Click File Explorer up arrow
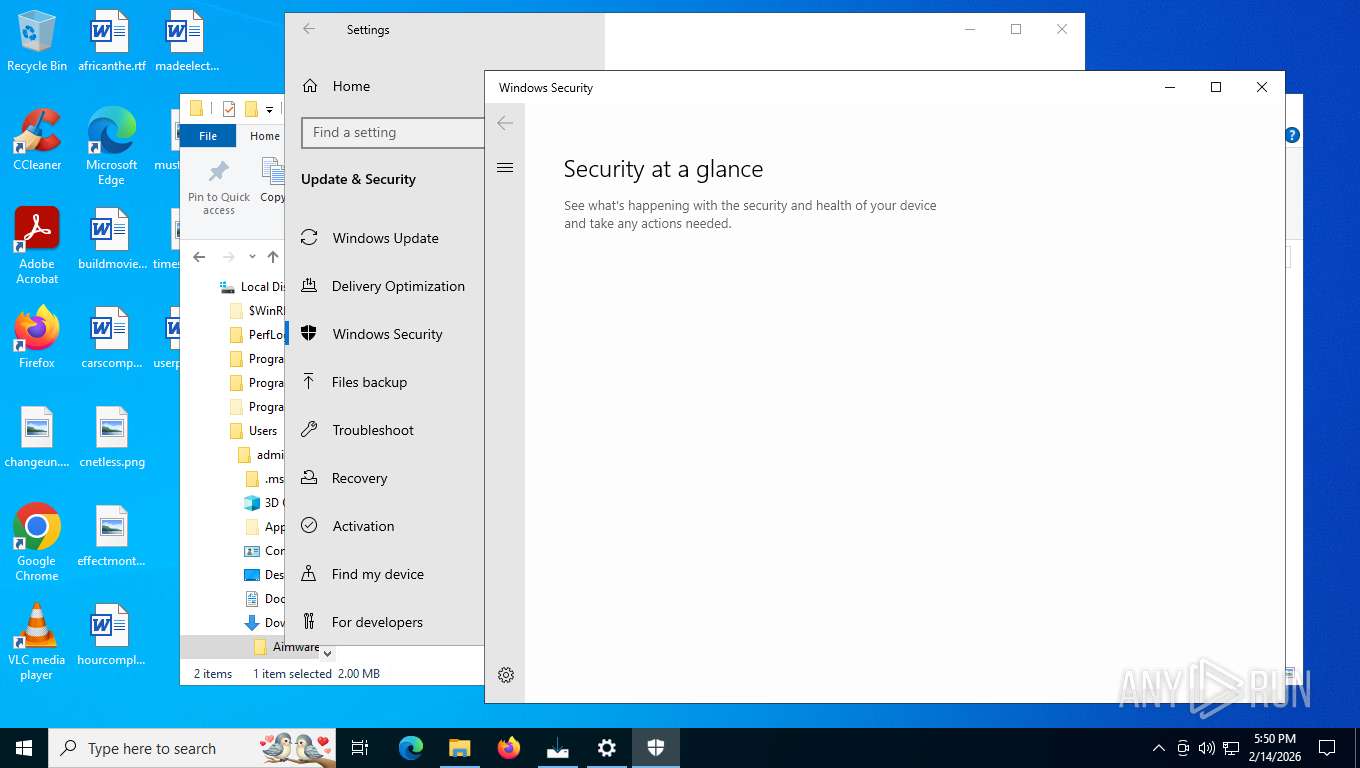This screenshot has width=1360, height=768. point(273,257)
